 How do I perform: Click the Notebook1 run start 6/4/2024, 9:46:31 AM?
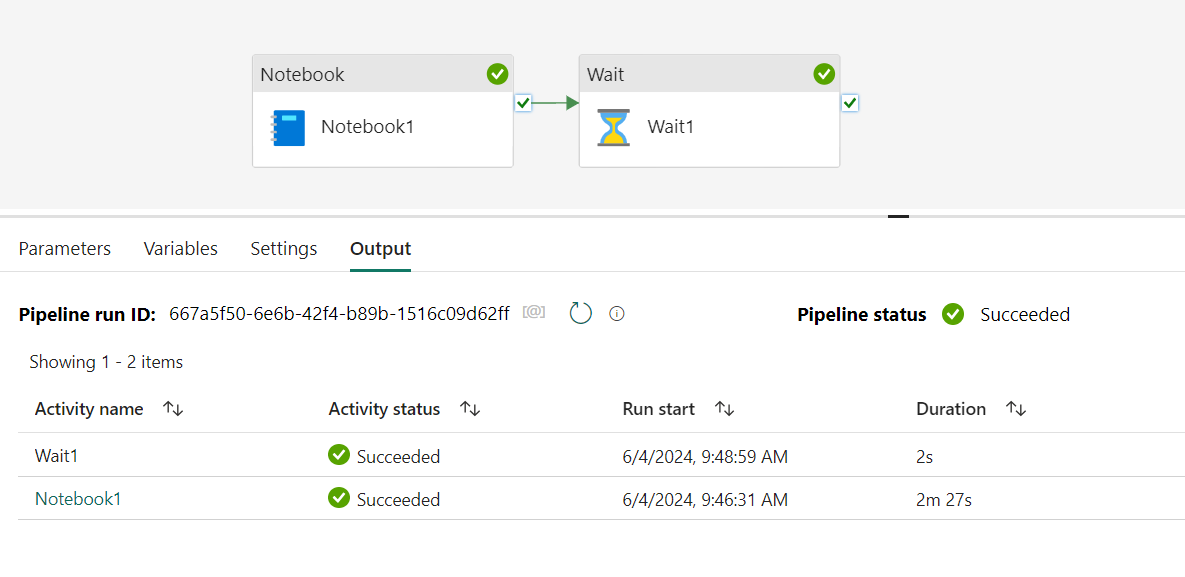(x=705, y=499)
